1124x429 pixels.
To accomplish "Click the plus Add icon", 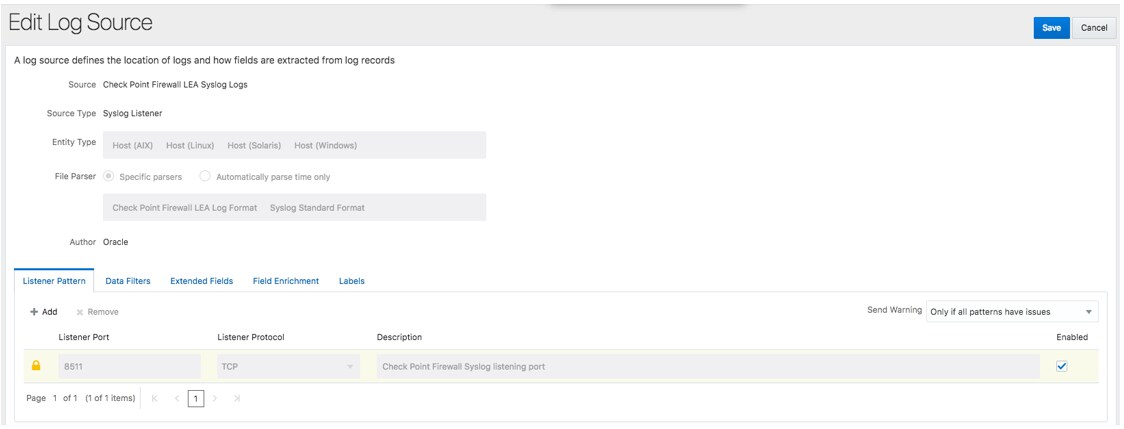I will pos(34,312).
